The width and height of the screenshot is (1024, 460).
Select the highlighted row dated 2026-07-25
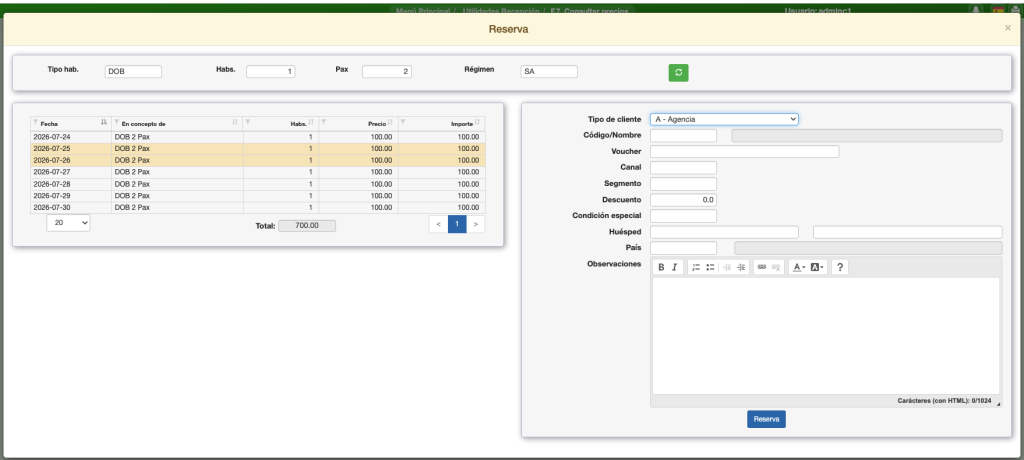(x=258, y=149)
